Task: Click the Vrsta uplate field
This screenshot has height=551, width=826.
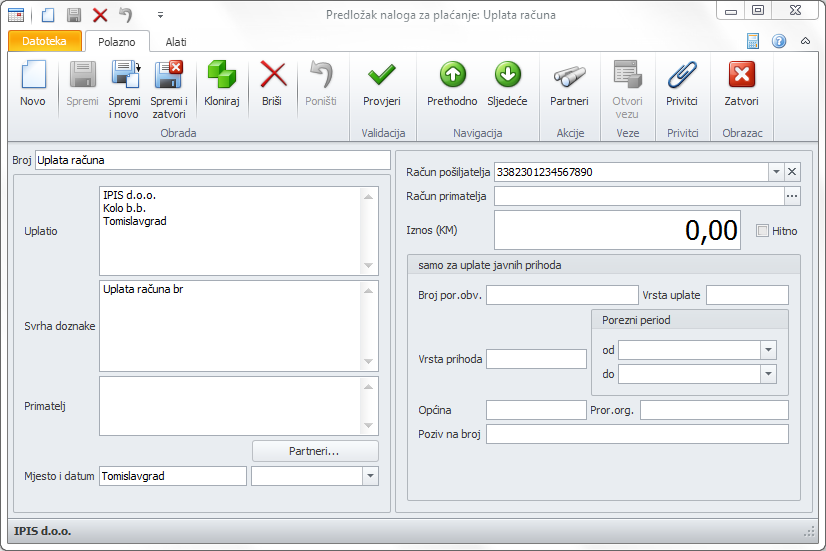Action: point(747,295)
